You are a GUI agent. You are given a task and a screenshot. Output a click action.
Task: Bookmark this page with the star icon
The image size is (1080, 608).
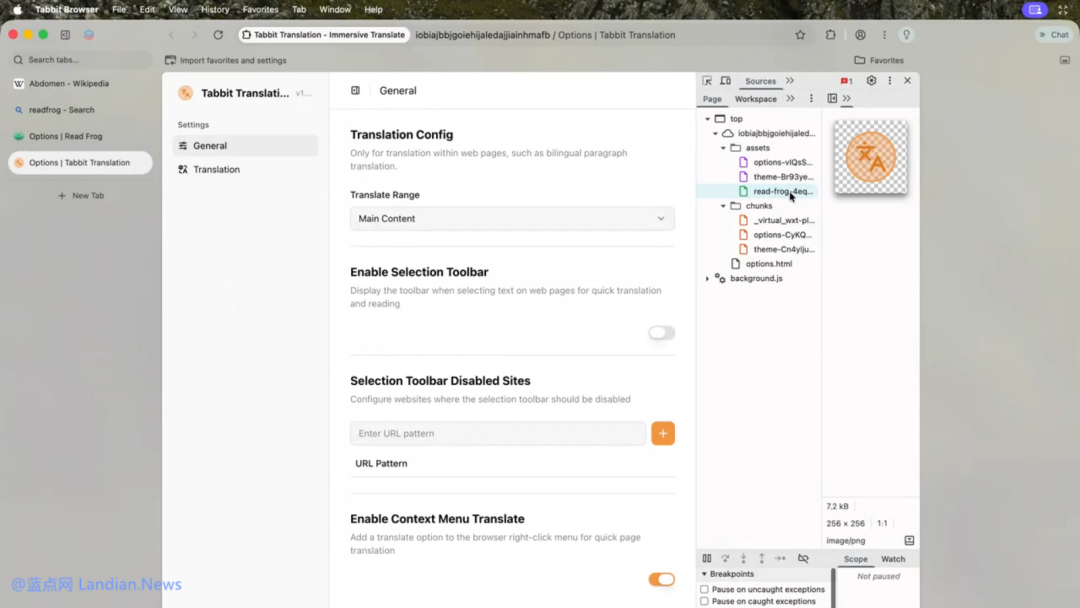coord(800,35)
